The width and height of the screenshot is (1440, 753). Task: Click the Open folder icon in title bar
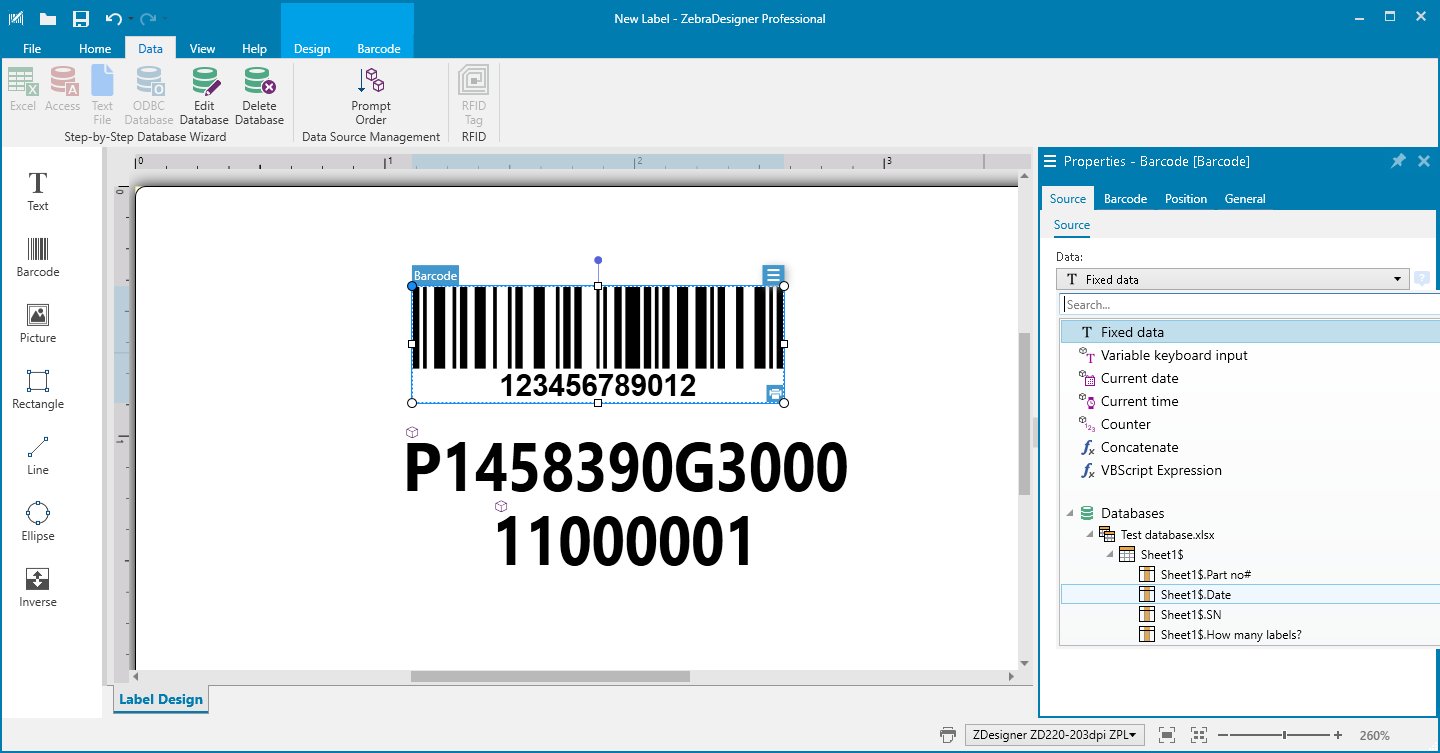coord(47,19)
